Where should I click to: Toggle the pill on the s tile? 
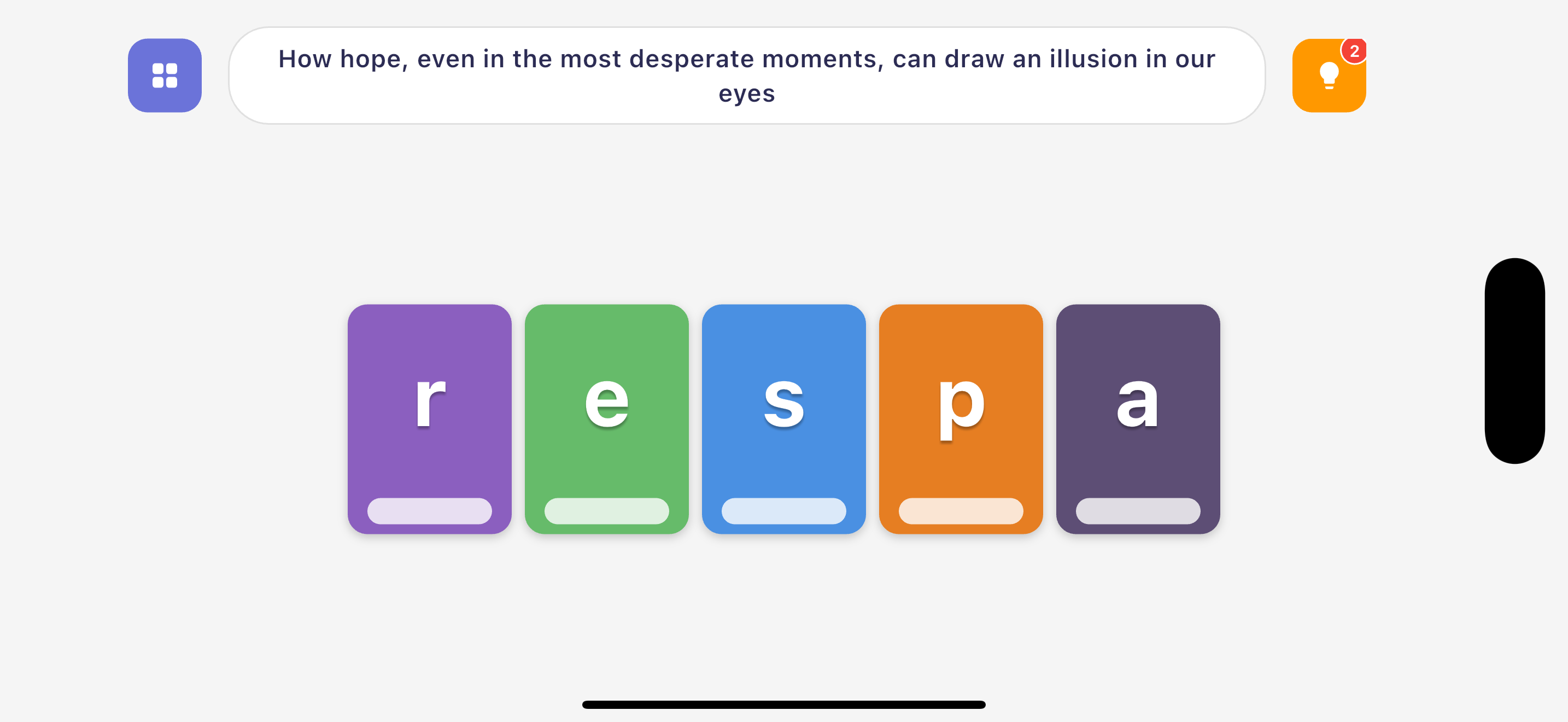click(785, 510)
